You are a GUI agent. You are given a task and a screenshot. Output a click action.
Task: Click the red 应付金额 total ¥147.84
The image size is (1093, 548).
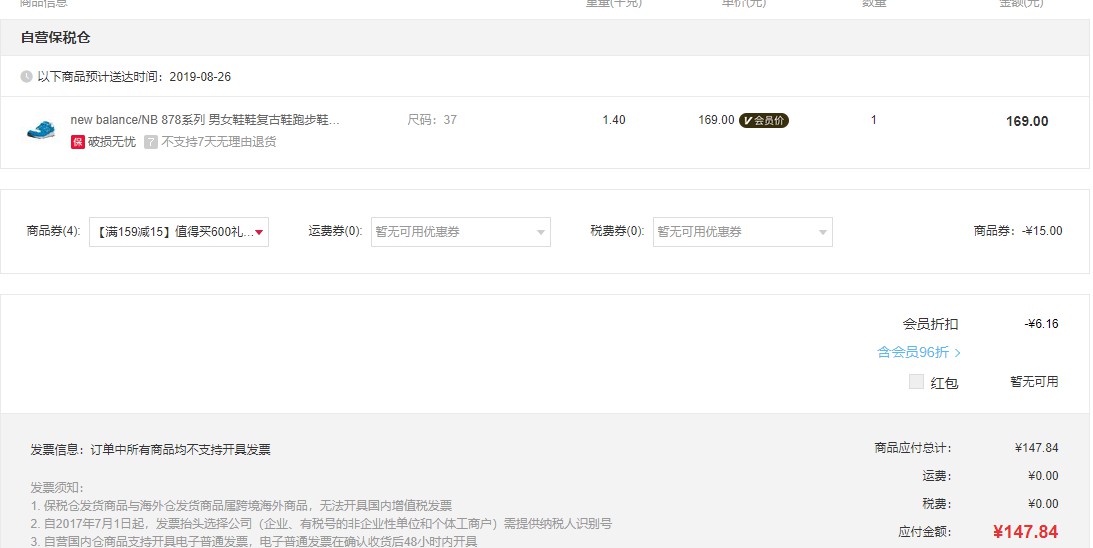click(1025, 532)
